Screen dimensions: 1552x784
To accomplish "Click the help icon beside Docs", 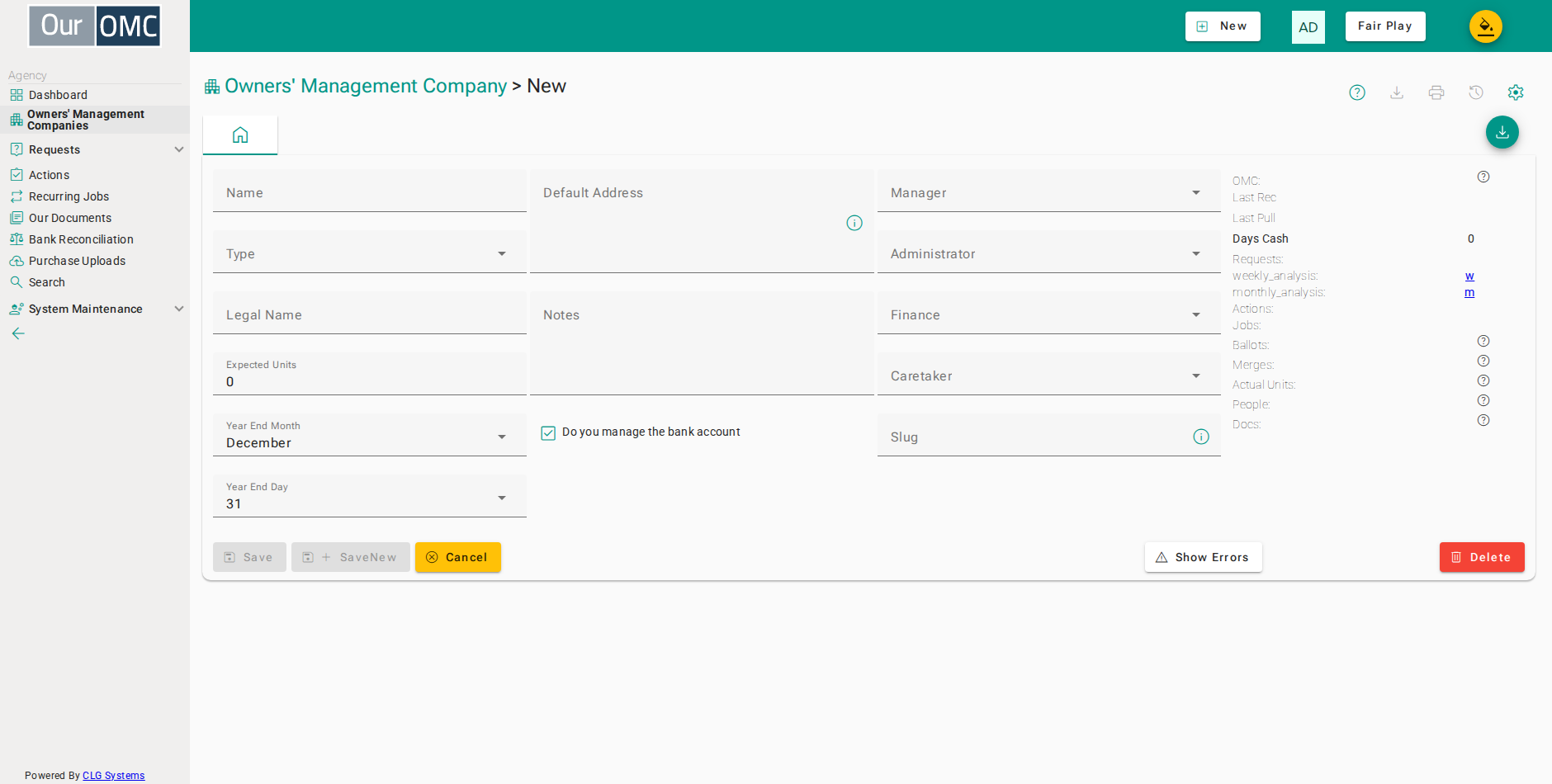I will click(1483, 420).
